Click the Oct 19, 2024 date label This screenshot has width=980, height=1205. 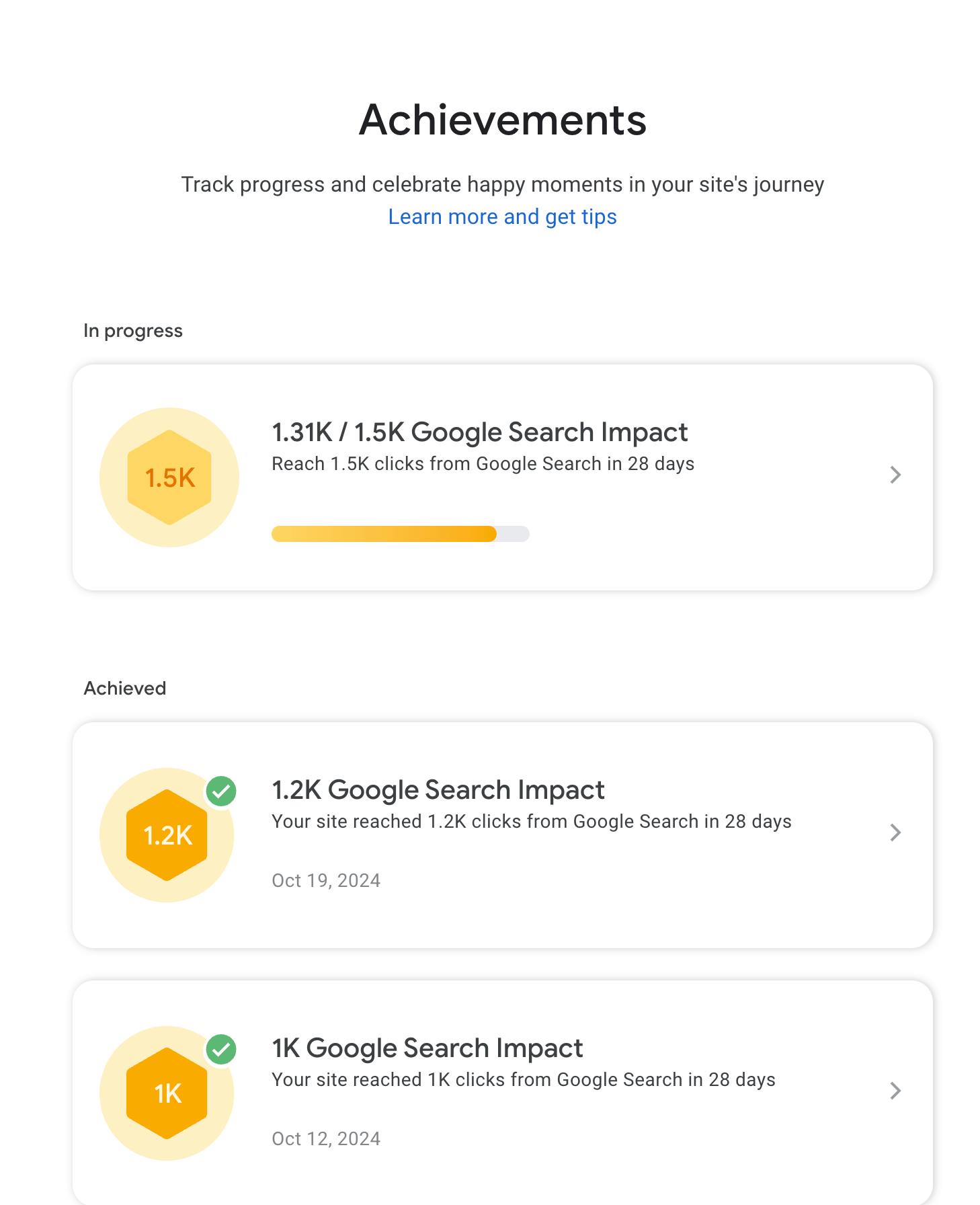pyautogui.click(x=326, y=880)
